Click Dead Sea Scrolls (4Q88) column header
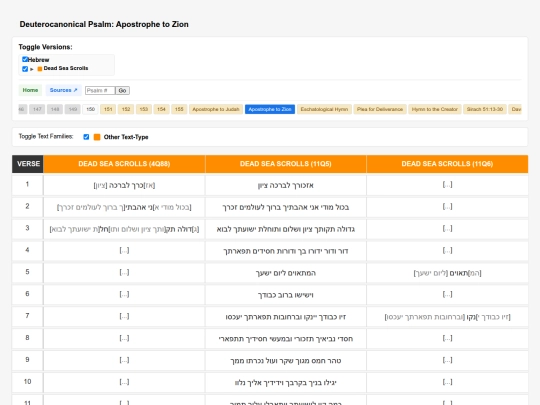540x405 pixels. coord(124,164)
